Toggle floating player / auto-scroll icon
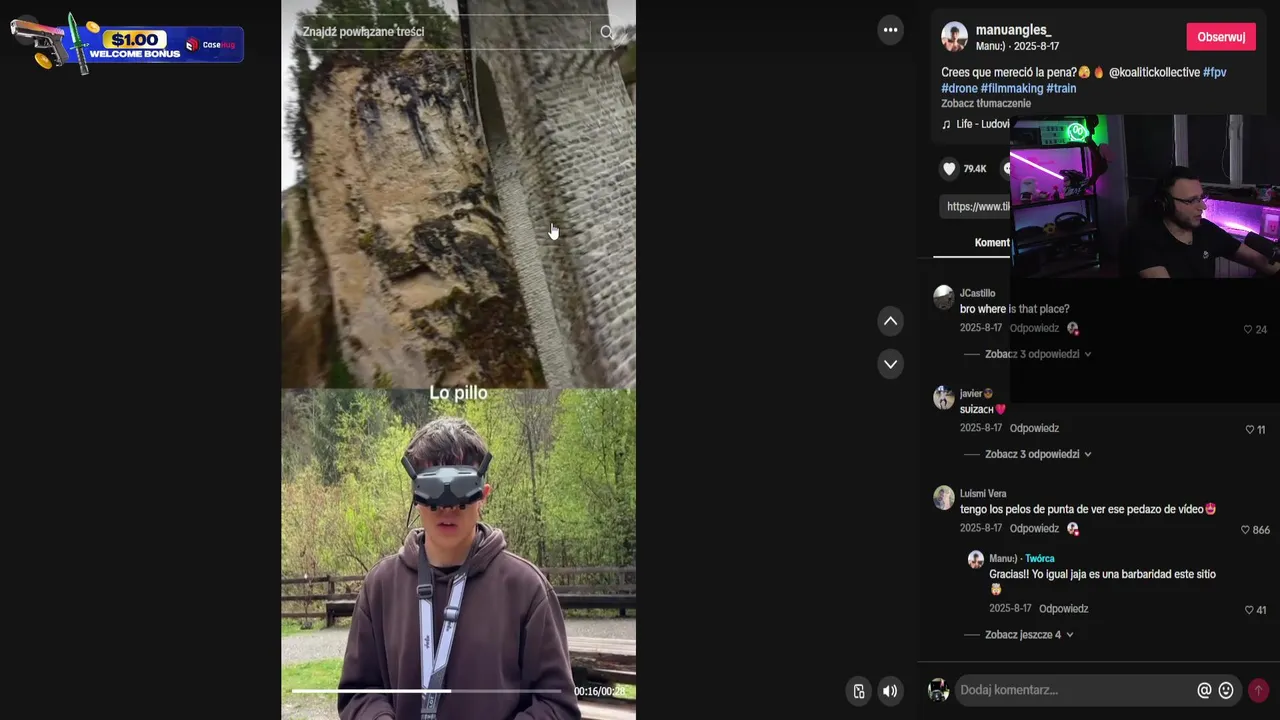The width and height of the screenshot is (1280, 720). click(x=859, y=691)
